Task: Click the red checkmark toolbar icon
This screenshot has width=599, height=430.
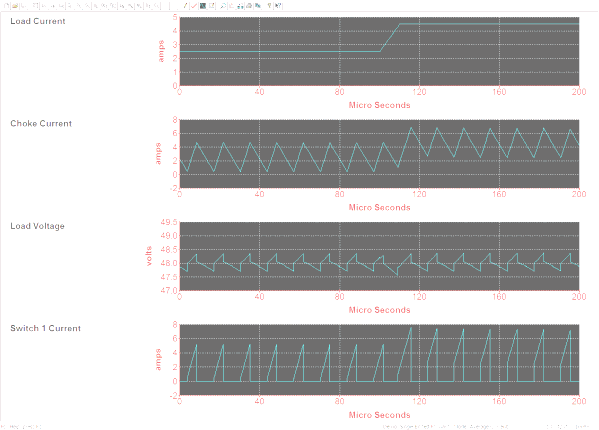Action: (194, 6)
